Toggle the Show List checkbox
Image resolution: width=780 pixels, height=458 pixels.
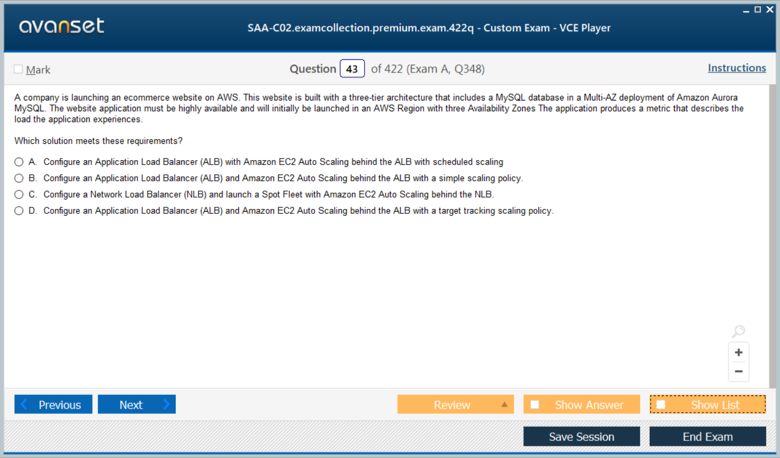pos(661,405)
